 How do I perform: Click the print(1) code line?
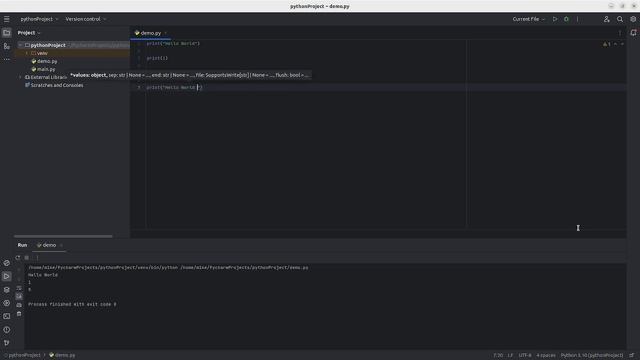[157, 58]
